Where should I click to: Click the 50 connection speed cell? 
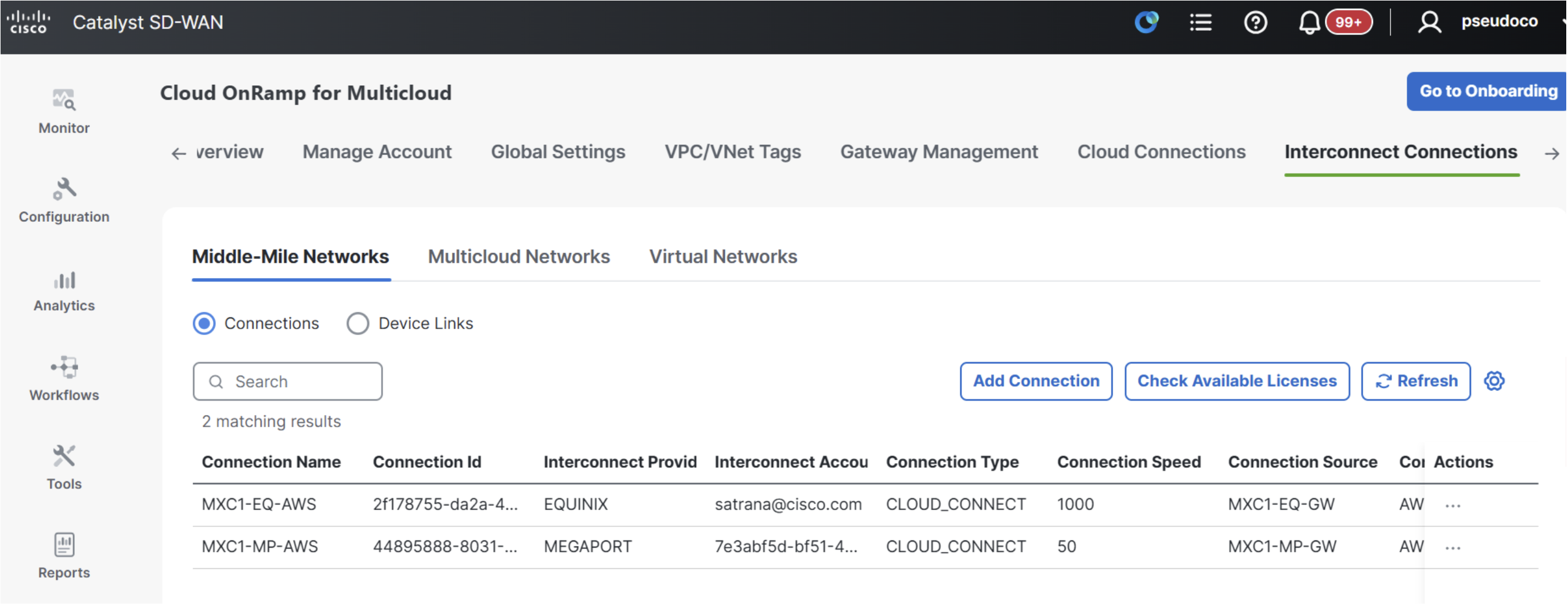[1067, 547]
